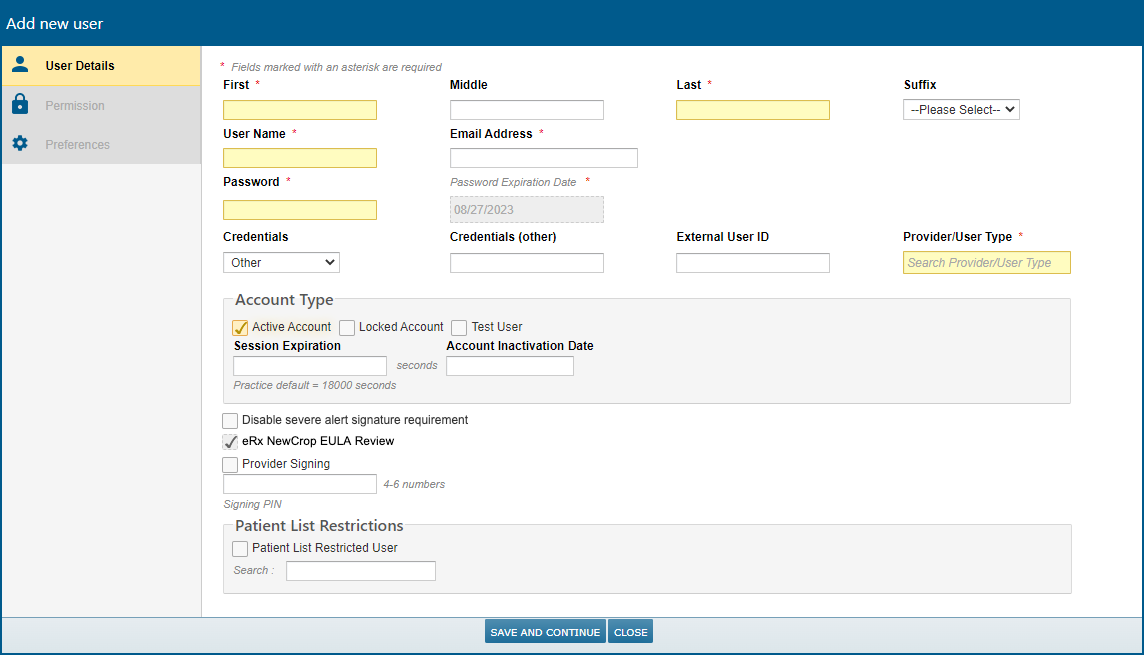Click the Session Expiration seconds field

[x=309, y=365]
